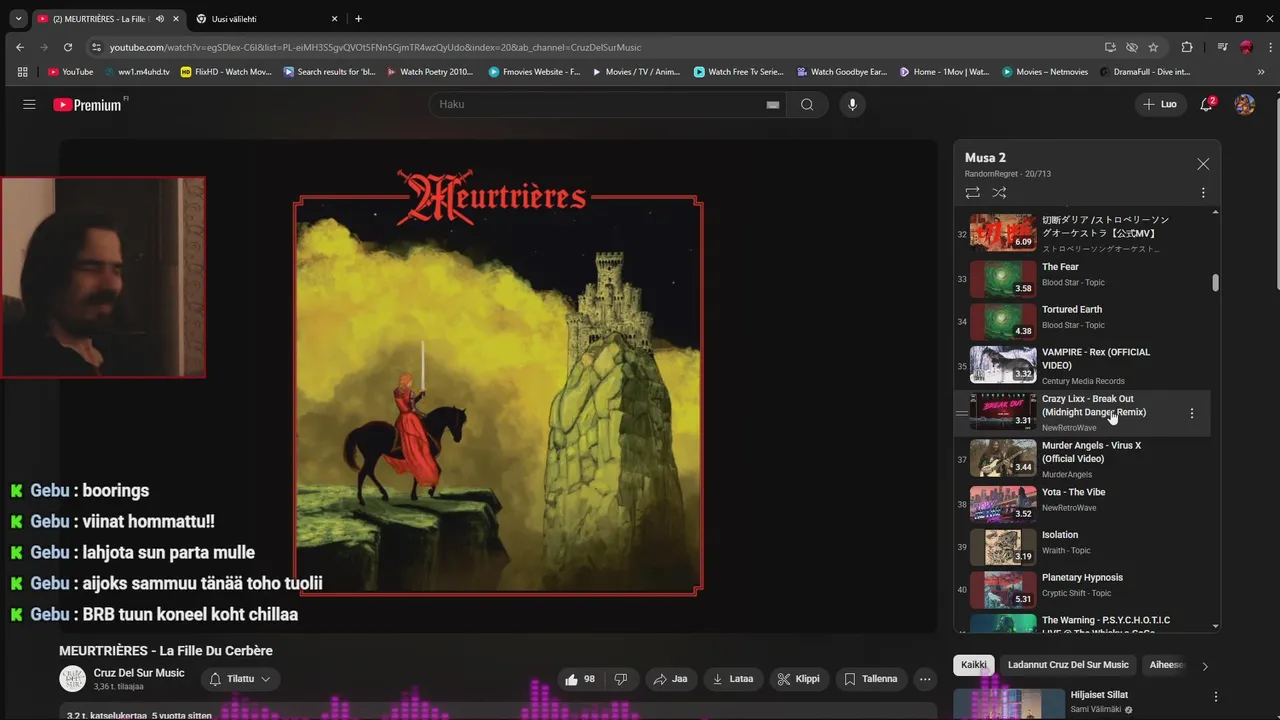Open the Tilattu subscription dropdown
The height and width of the screenshot is (720, 1280).
coord(240,679)
